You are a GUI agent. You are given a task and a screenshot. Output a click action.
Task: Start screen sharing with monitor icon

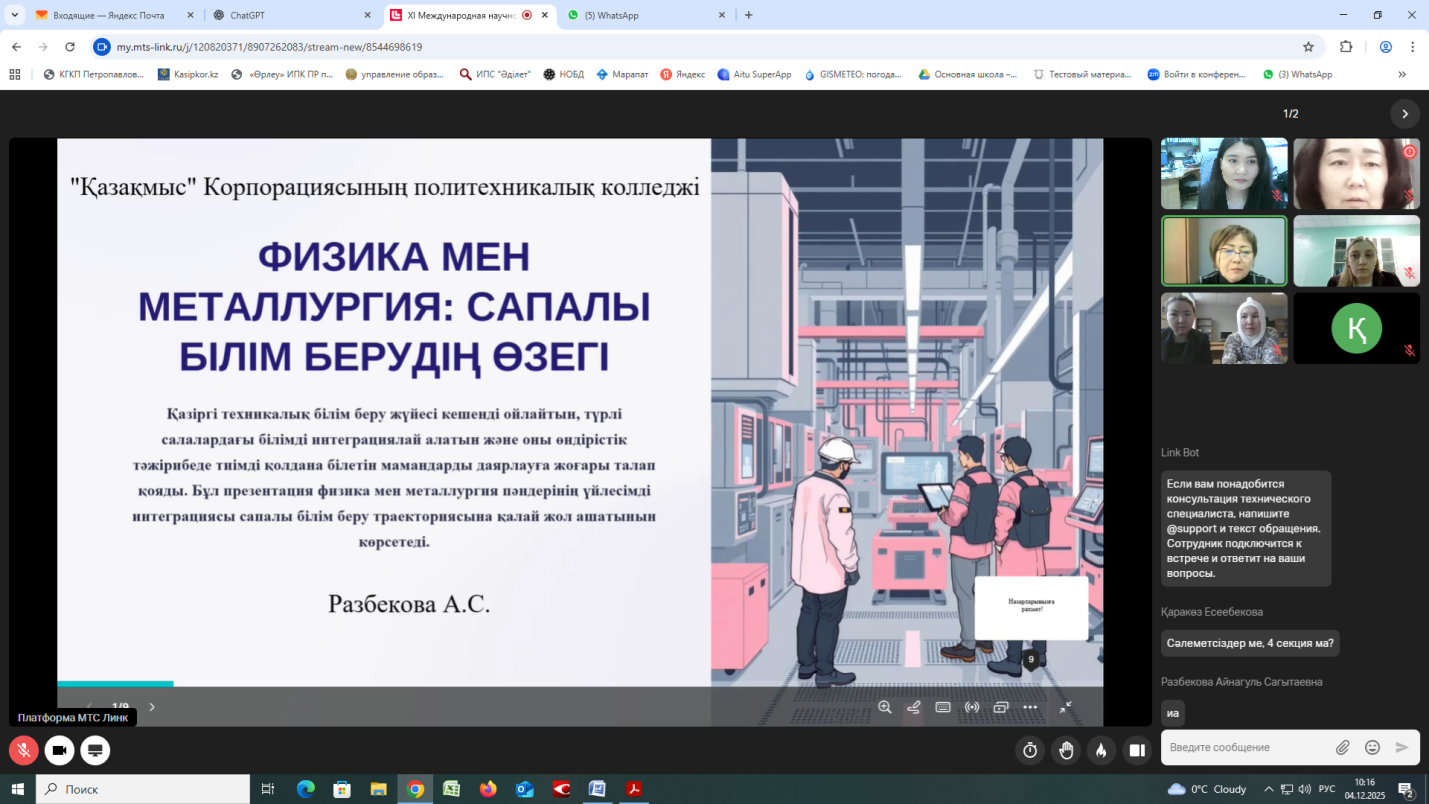point(95,750)
